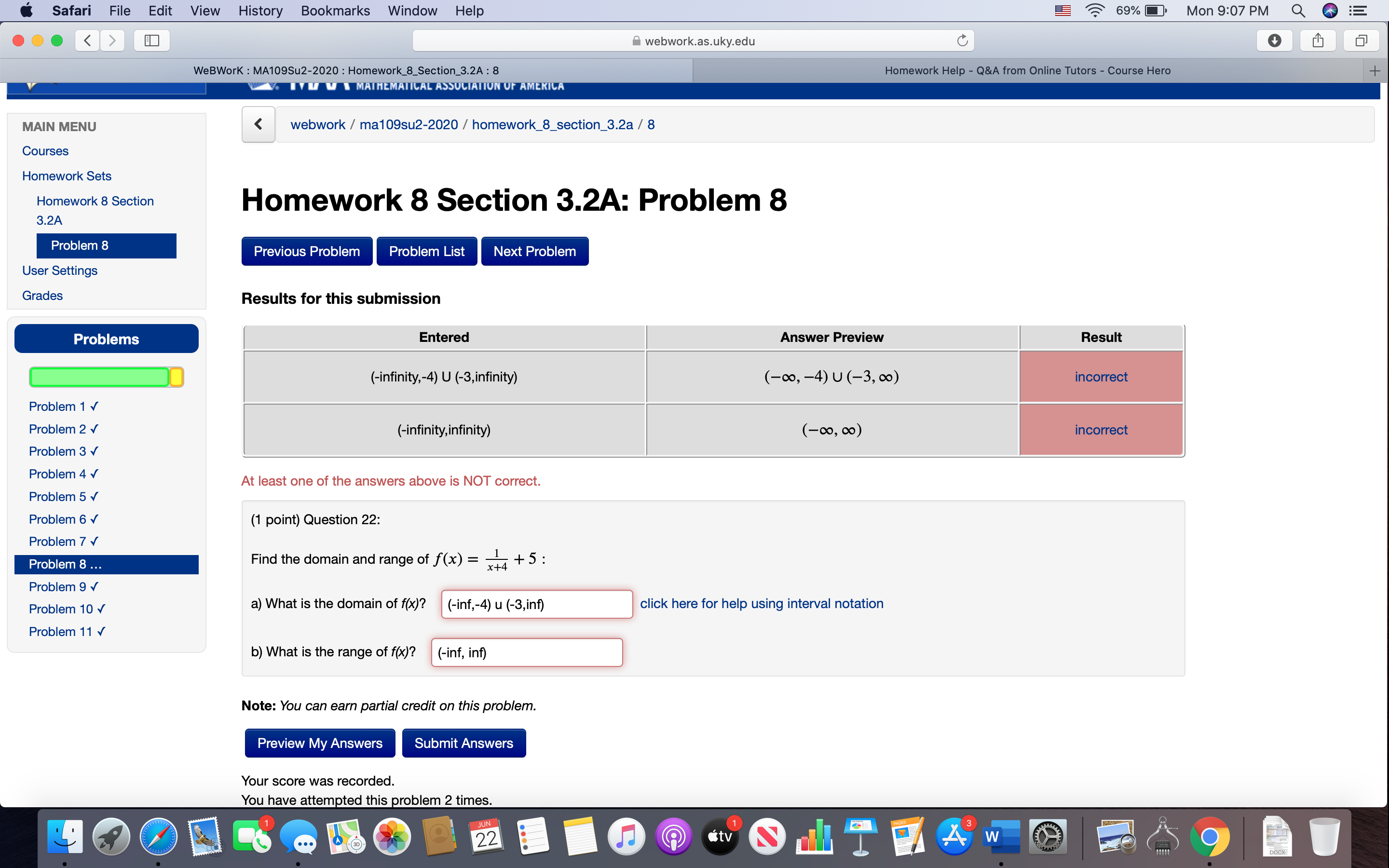Go back with Safari back arrow
The width and height of the screenshot is (1389, 868).
click(x=87, y=40)
